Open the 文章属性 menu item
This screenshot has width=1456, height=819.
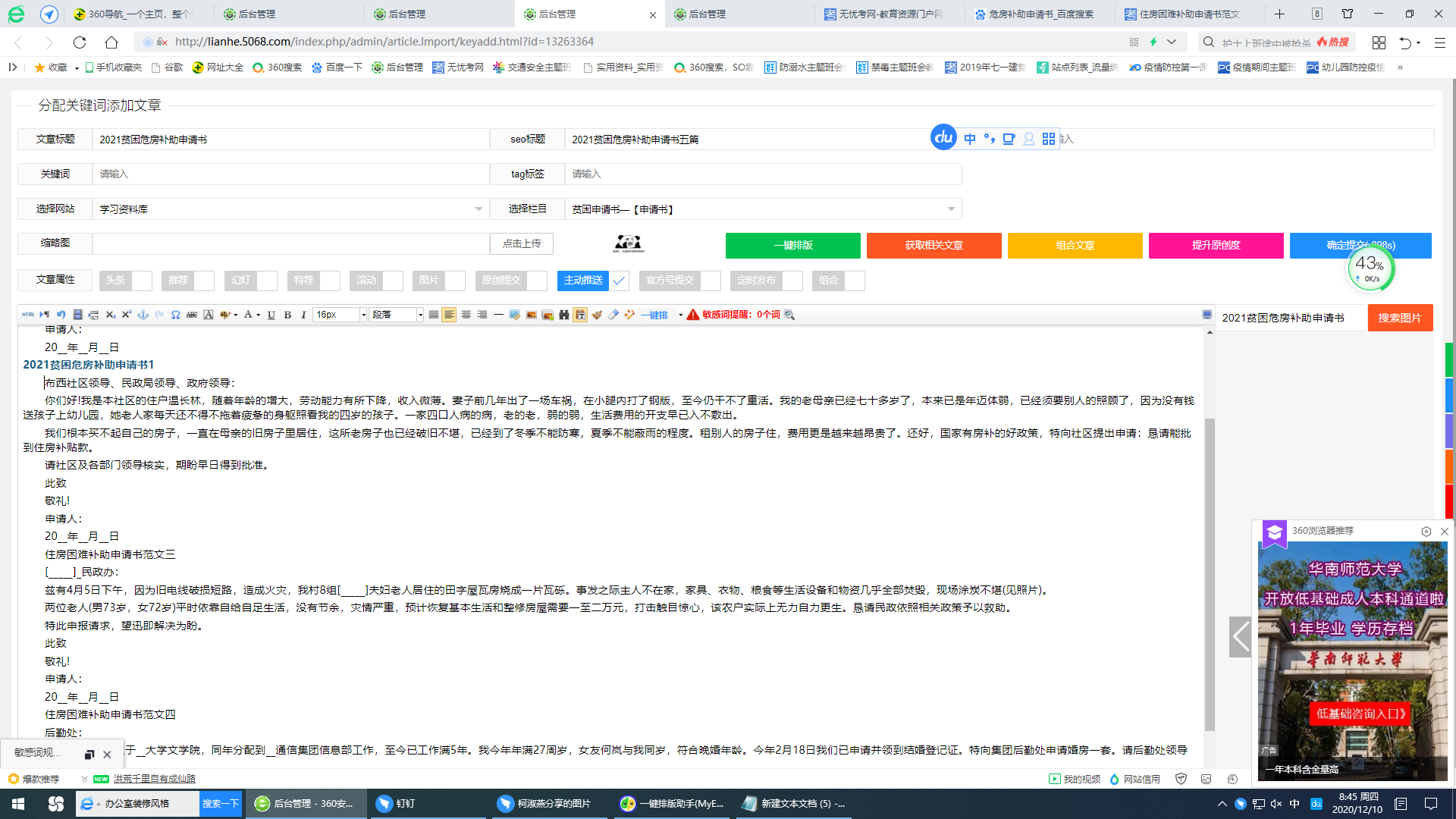[x=53, y=280]
